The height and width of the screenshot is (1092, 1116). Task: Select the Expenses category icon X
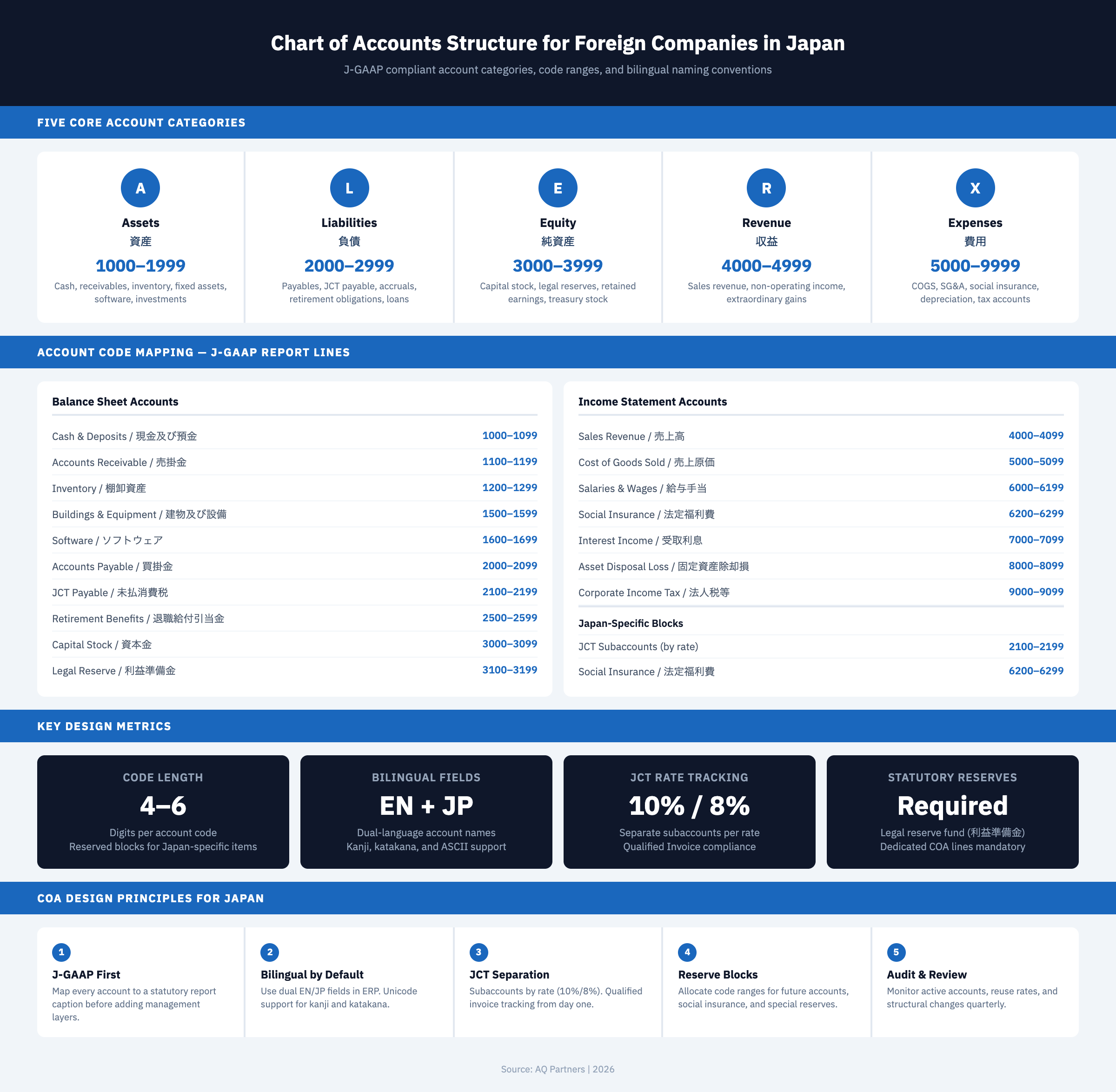coord(975,187)
